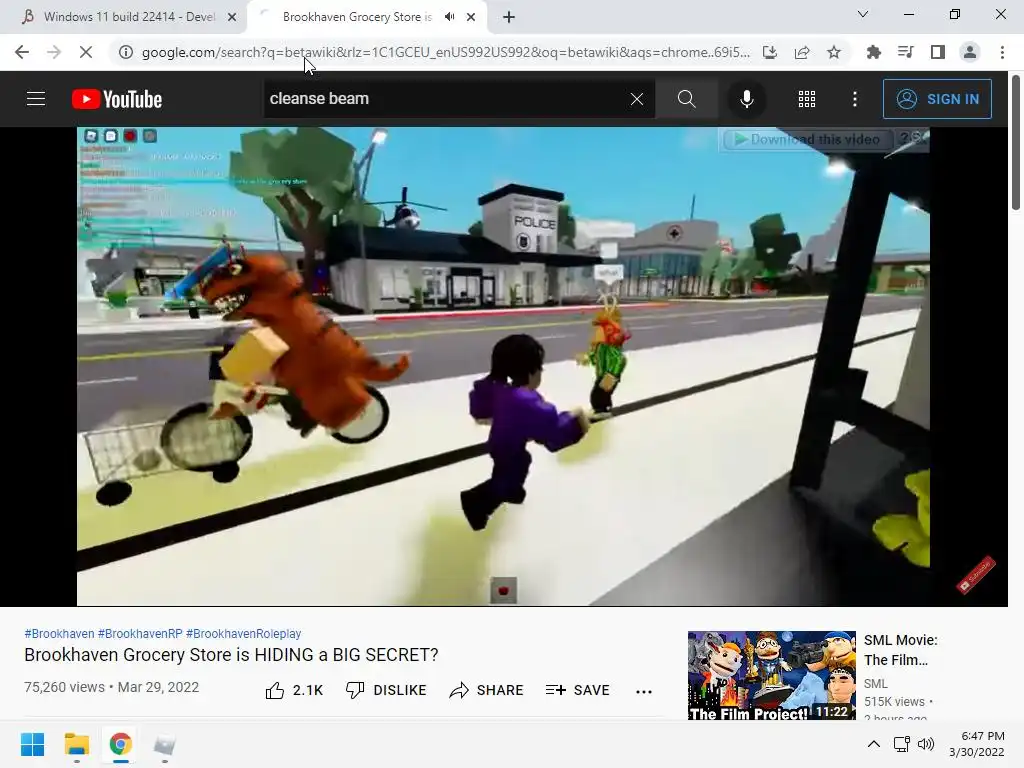Screen dimensions: 1024x768
Task: Go to YouTube home via logo
Action: [x=117, y=99]
